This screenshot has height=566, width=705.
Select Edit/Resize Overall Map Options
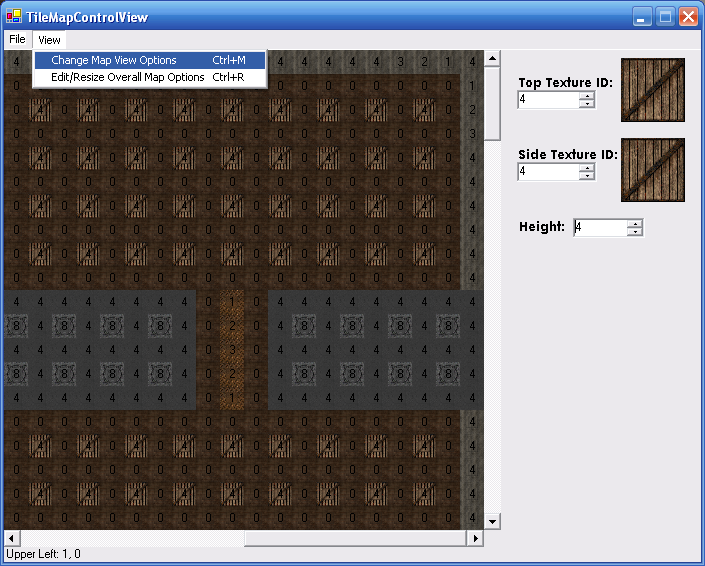[x=128, y=77]
